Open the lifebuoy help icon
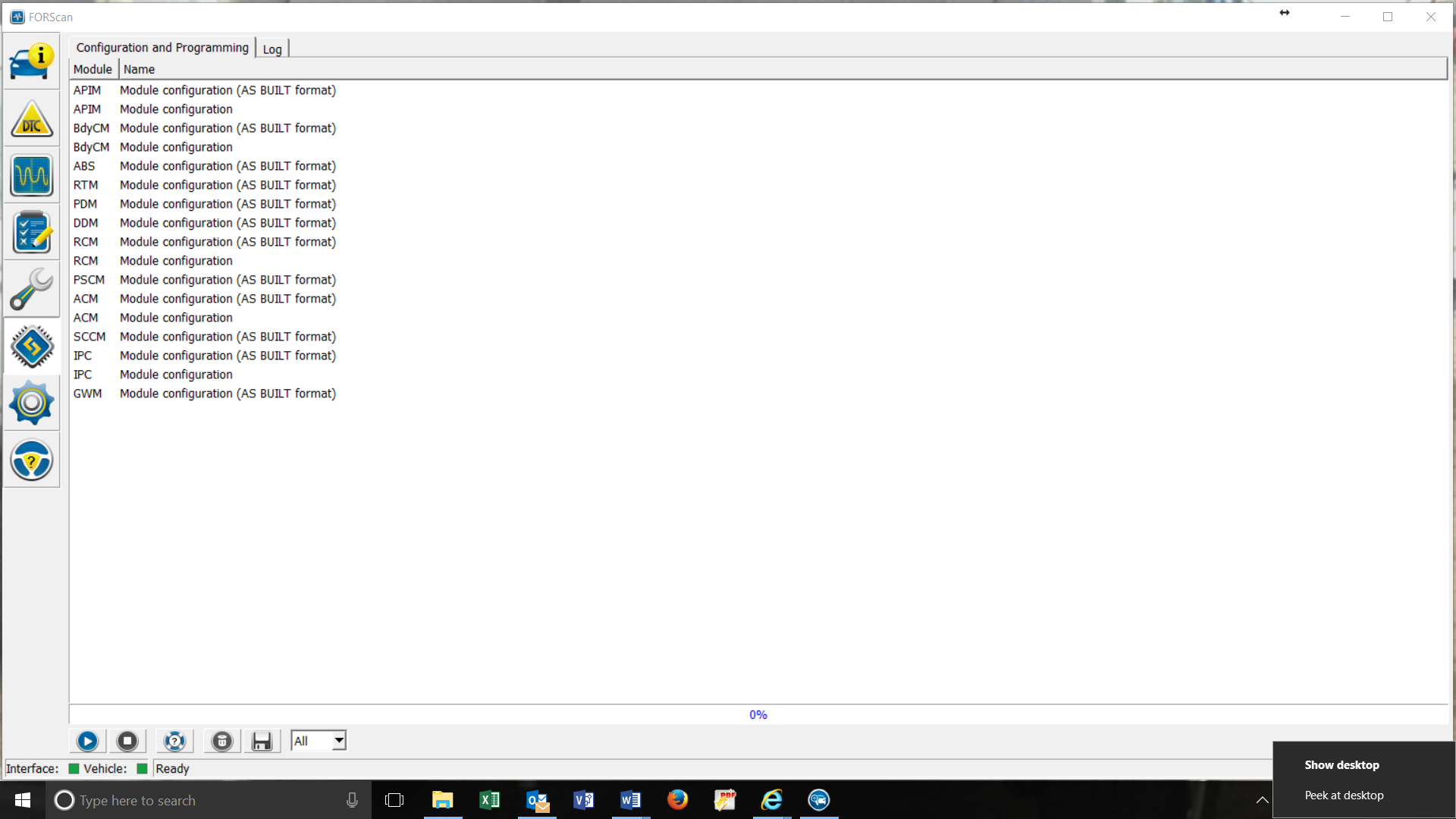1456x819 pixels. pos(174,741)
